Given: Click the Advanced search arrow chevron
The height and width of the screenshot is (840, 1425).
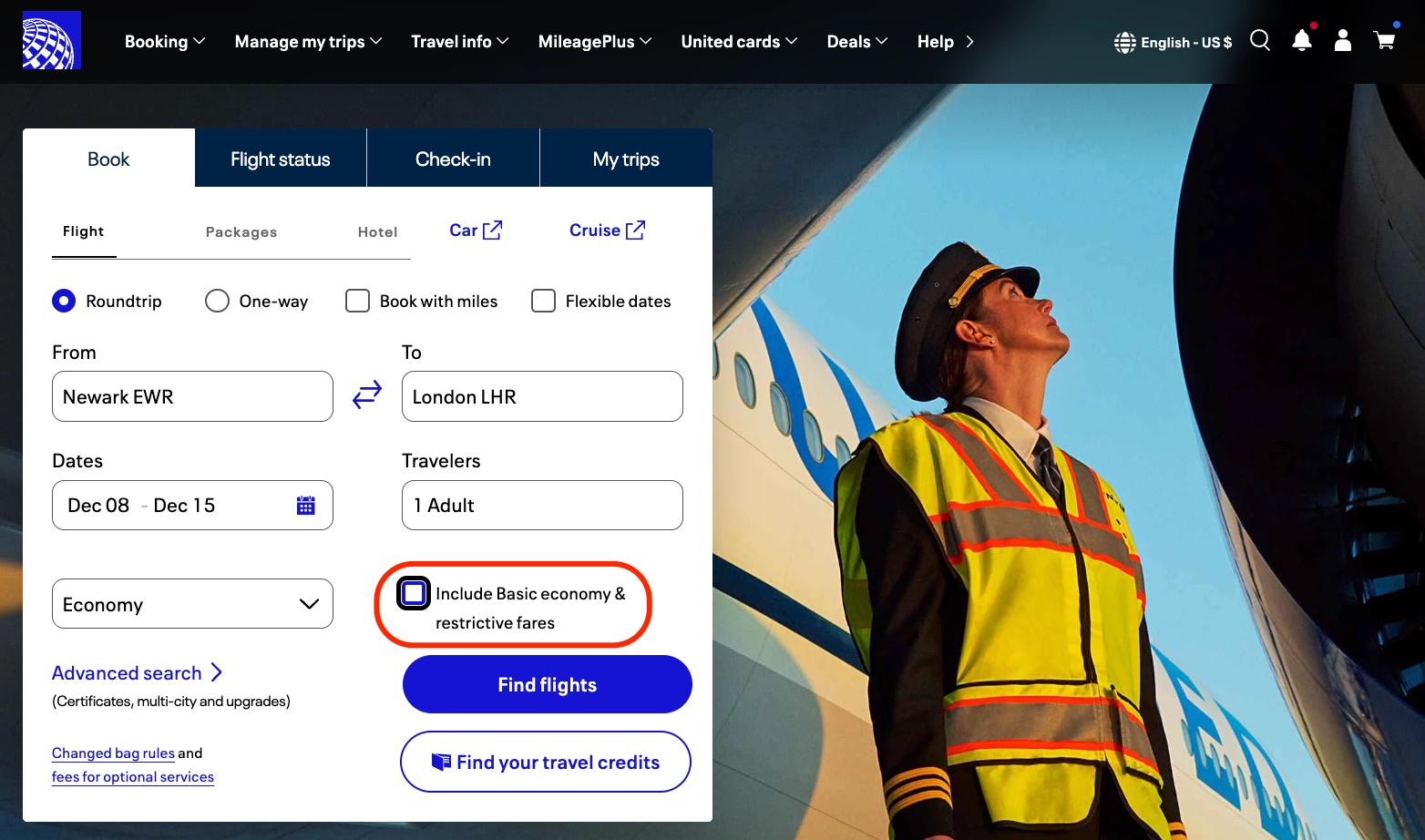Looking at the screenshot, I should click(x=217, y=672).
